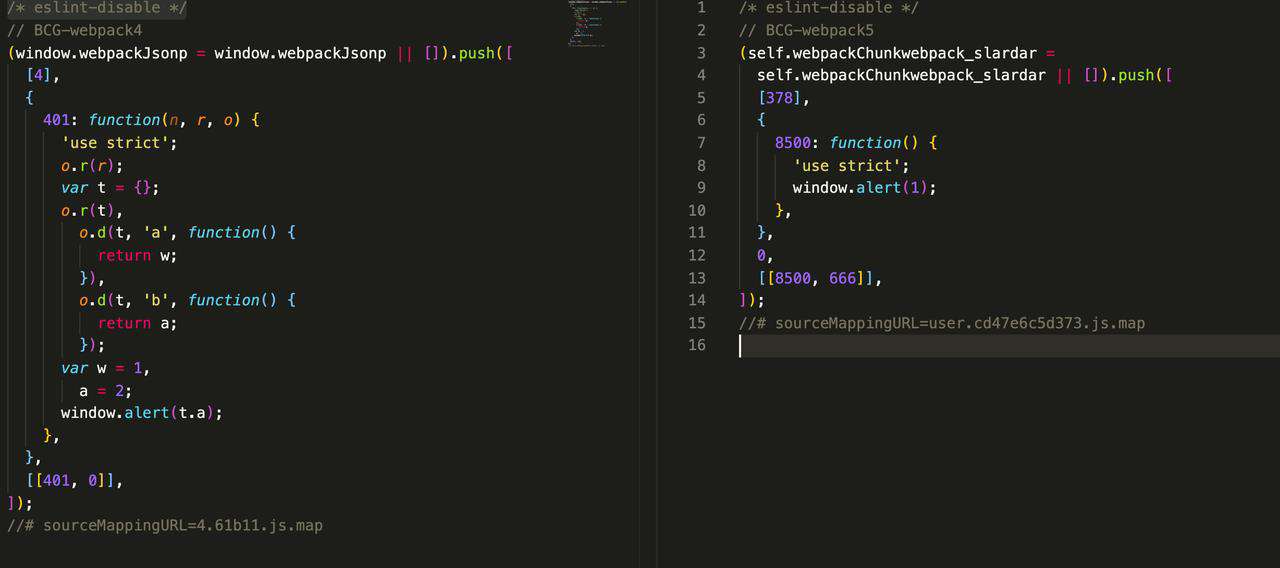Click the line "o.d(t, 'b', function() {"

pyautogui.click(x=188, y=301)
